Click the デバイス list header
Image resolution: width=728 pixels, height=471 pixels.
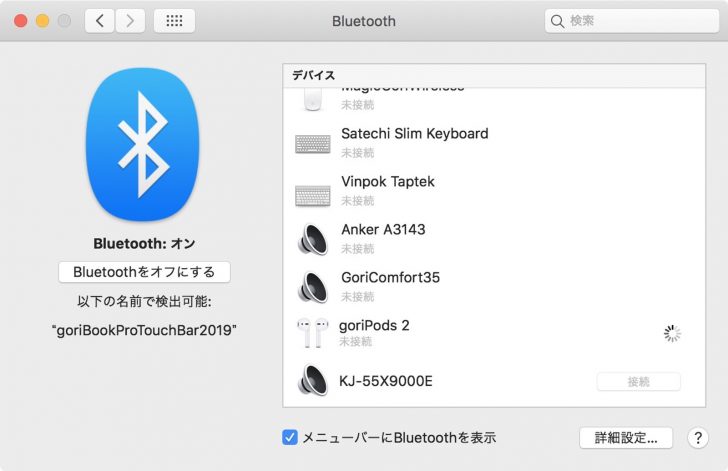coord(494,75)
